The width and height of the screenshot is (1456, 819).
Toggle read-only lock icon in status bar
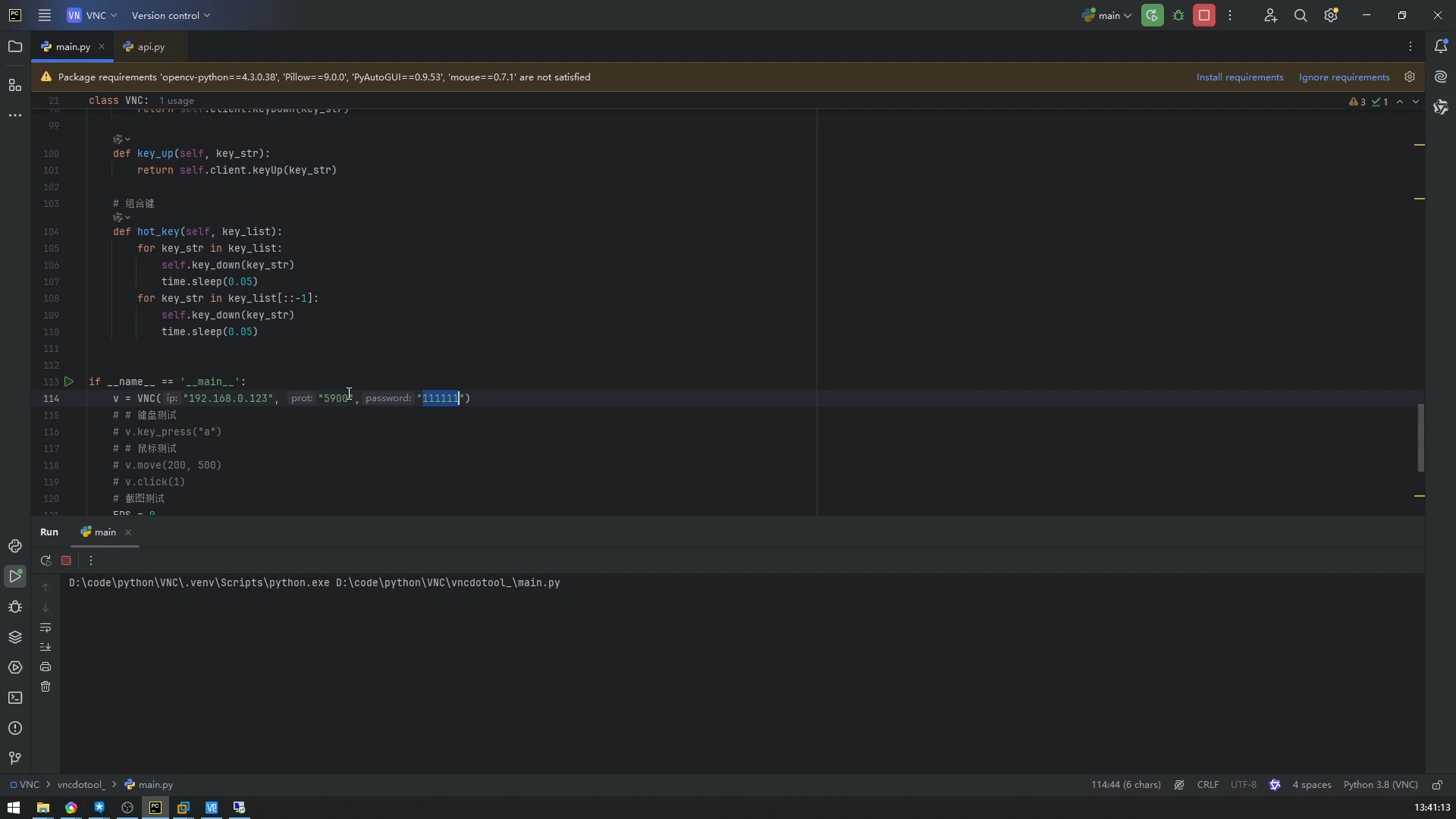tap(1437, 785)
